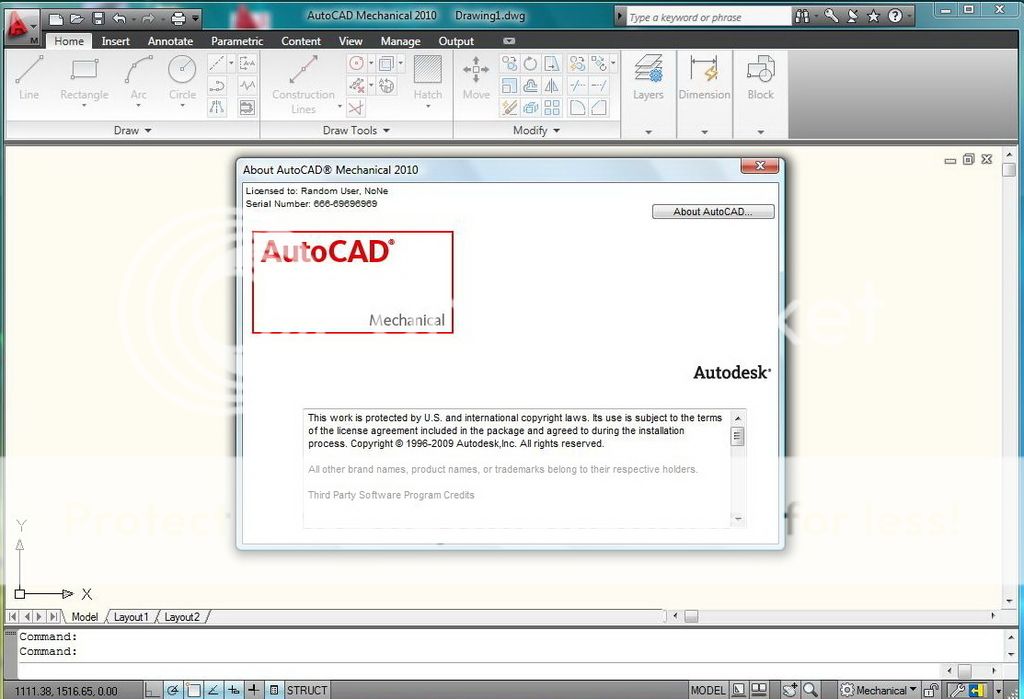The width and height of the screenshot is (1024, 699).
Task: Close the About AutoCAD Mechanical dialog
Action: pyautogui.click(x=760, y=166)
